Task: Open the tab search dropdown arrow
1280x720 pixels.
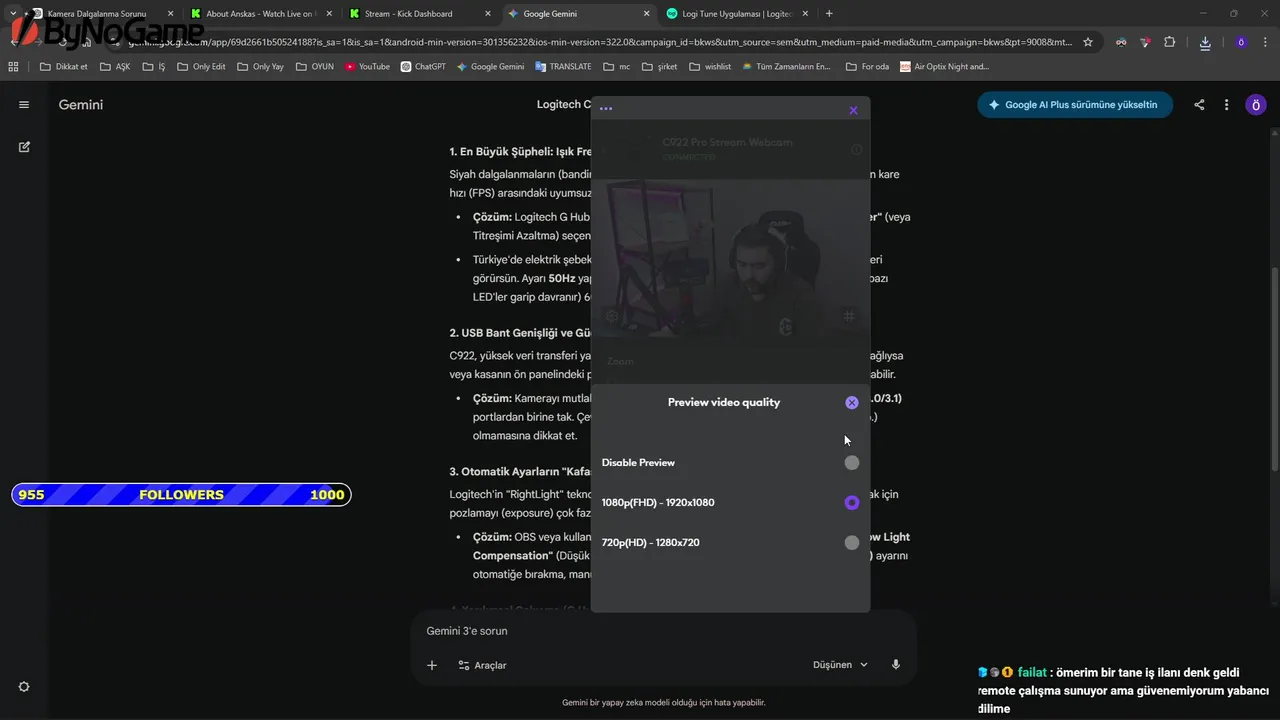Action: [13, 14]
